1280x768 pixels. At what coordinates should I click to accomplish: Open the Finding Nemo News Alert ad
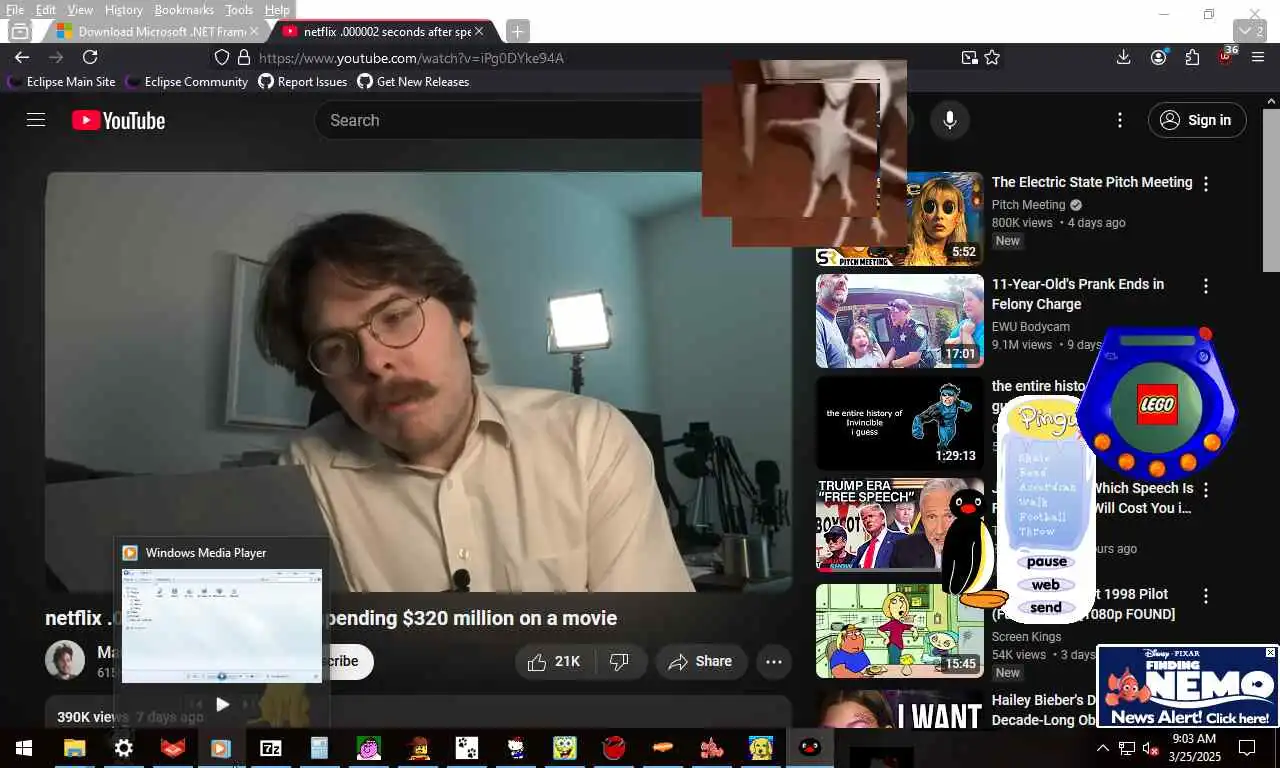[1188, 688]
